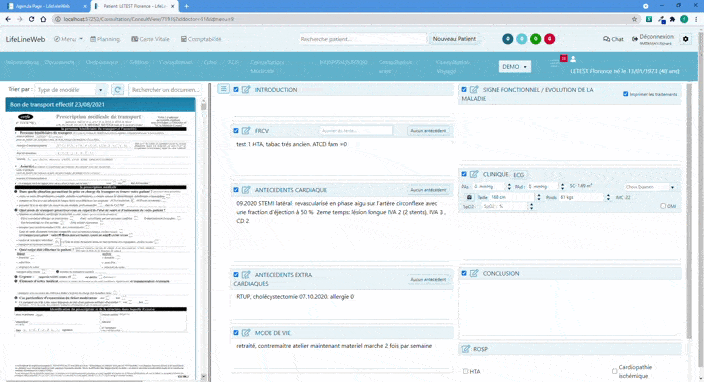
Task: Click Aucun antécédent button in FRCV section
Action: pos(428,131)
